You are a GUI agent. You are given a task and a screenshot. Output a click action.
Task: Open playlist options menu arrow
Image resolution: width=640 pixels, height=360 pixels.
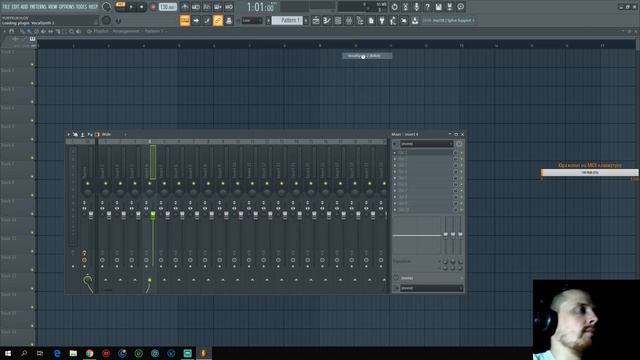(4, 31)
